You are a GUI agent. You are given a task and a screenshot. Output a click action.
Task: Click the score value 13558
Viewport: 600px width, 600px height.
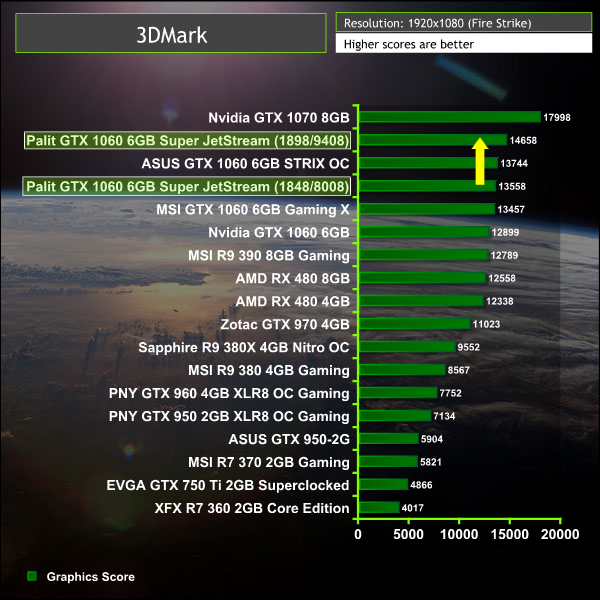pyautogui.click(x=512, y=186)
